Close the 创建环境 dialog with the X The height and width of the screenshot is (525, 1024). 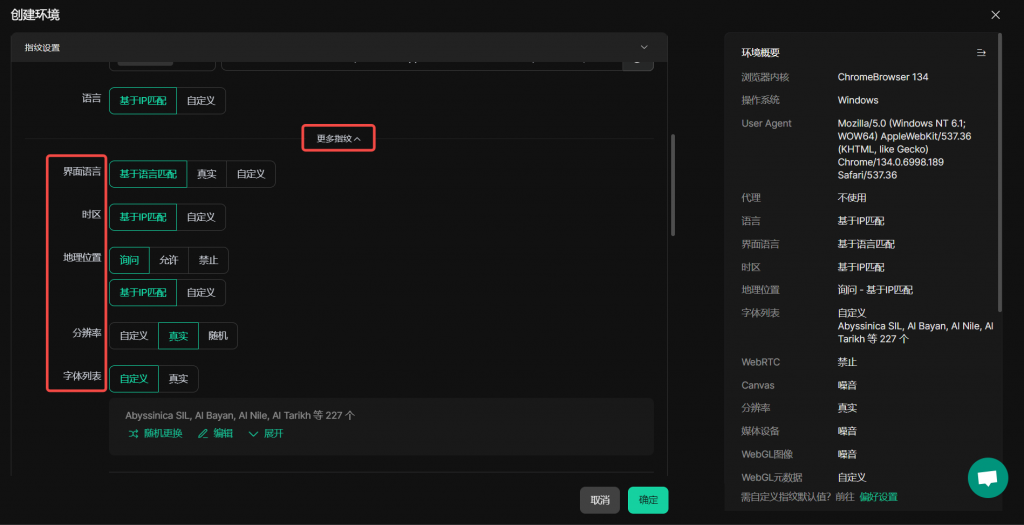(x=995, y=15)
